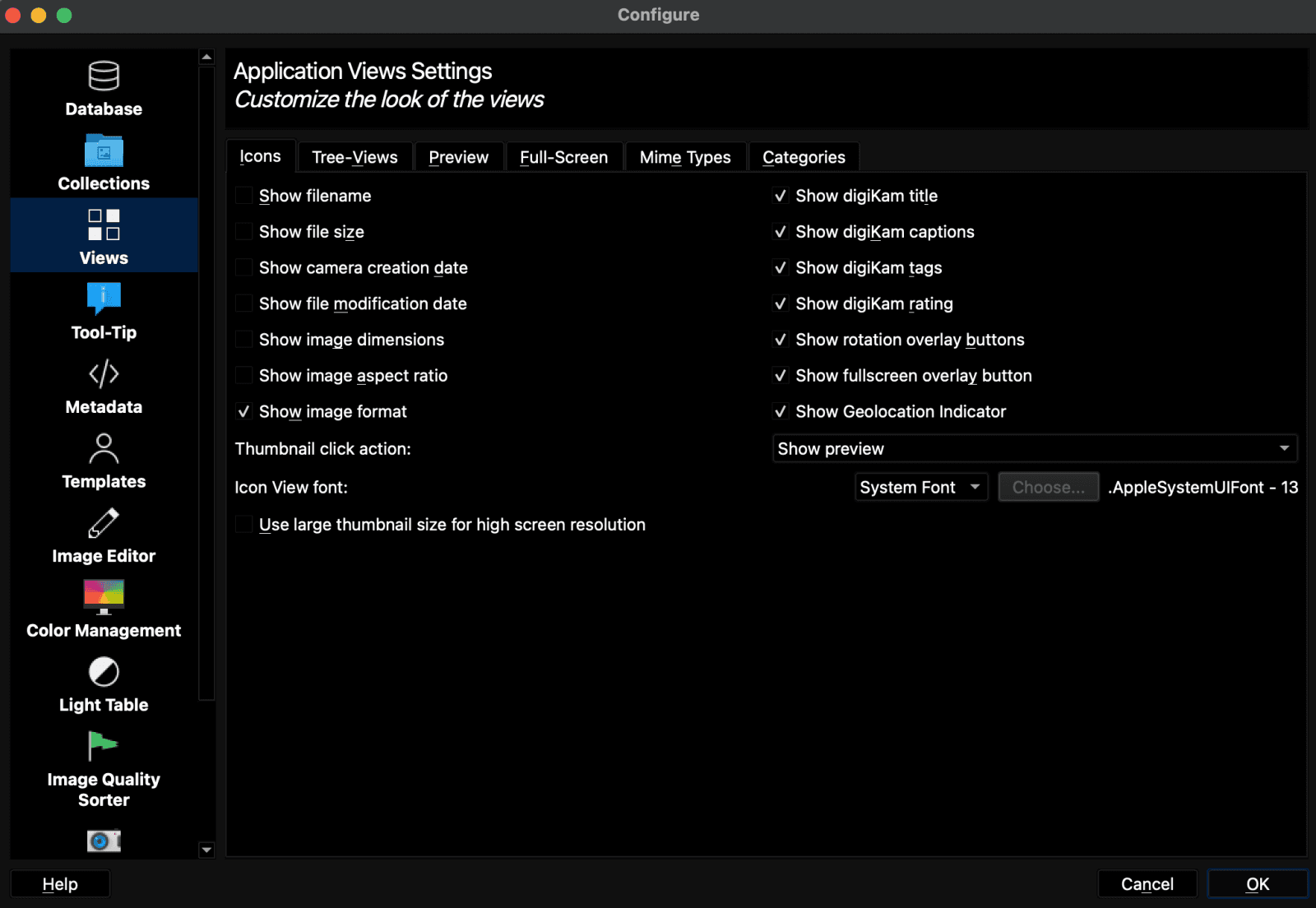Open the Thumbnail click action dropdown
1316x908 pixels.
[1035, 448]
